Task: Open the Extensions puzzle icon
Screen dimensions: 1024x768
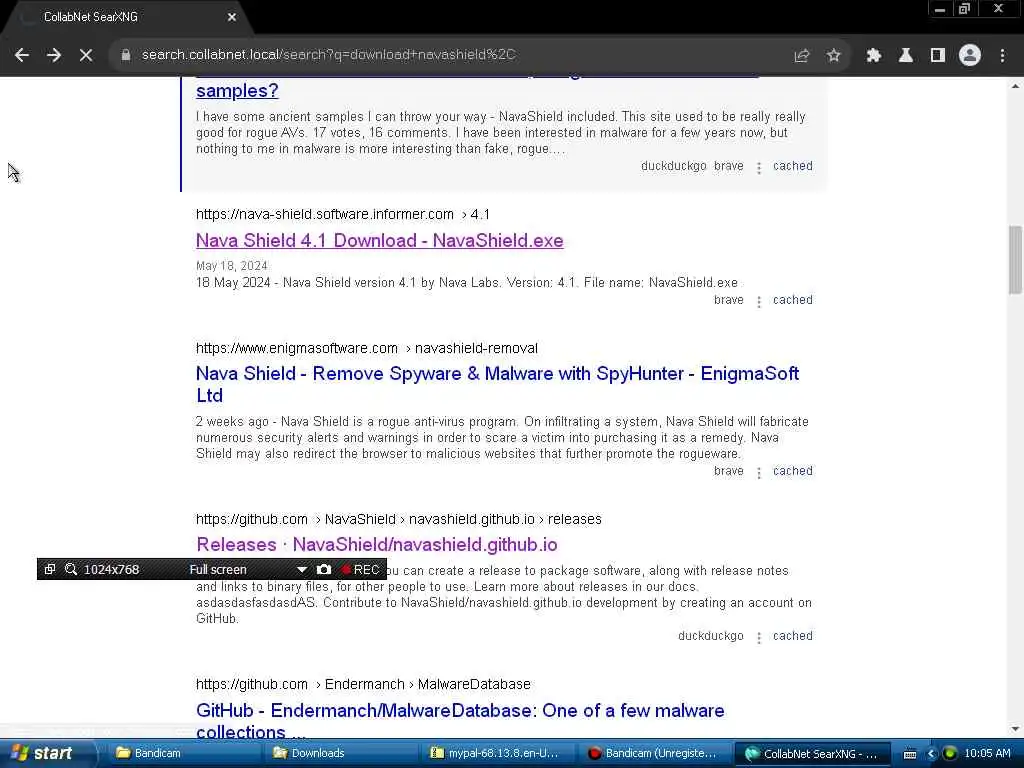Action: point(873,56)
